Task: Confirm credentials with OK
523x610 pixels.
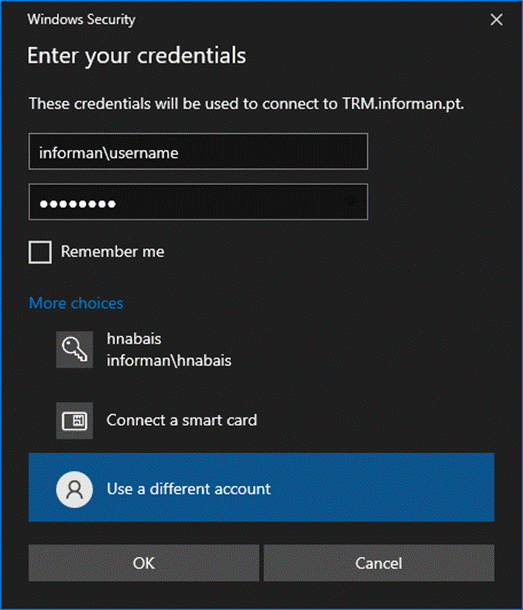Action: click(144, 563)
